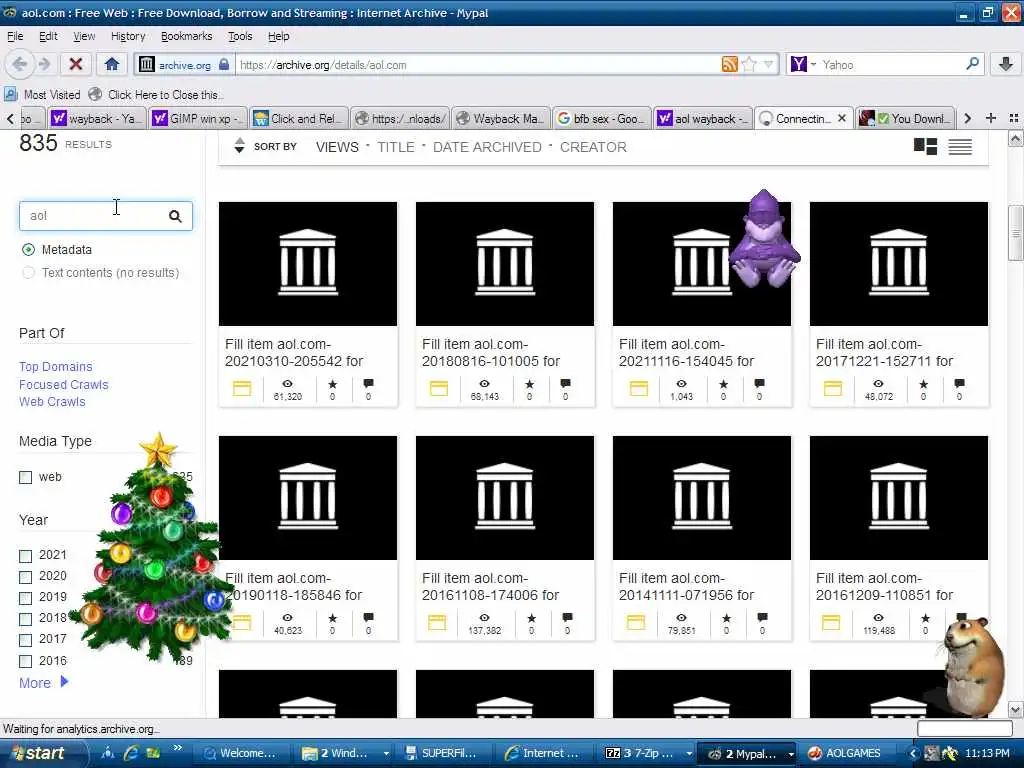Image resolution: width=1024 pixels, height=768 pixels.
Task: Open the Downloads arrow button
Action: (x=1006, y=64)
